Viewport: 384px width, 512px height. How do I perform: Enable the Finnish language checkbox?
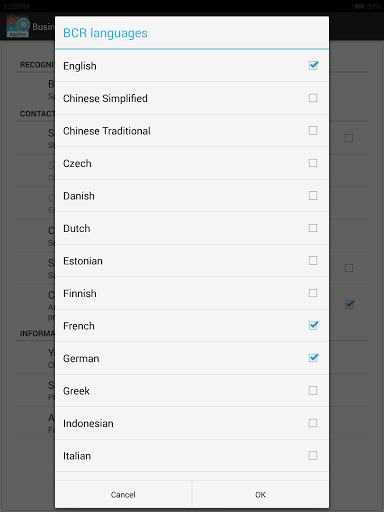[x=313, y=293]
